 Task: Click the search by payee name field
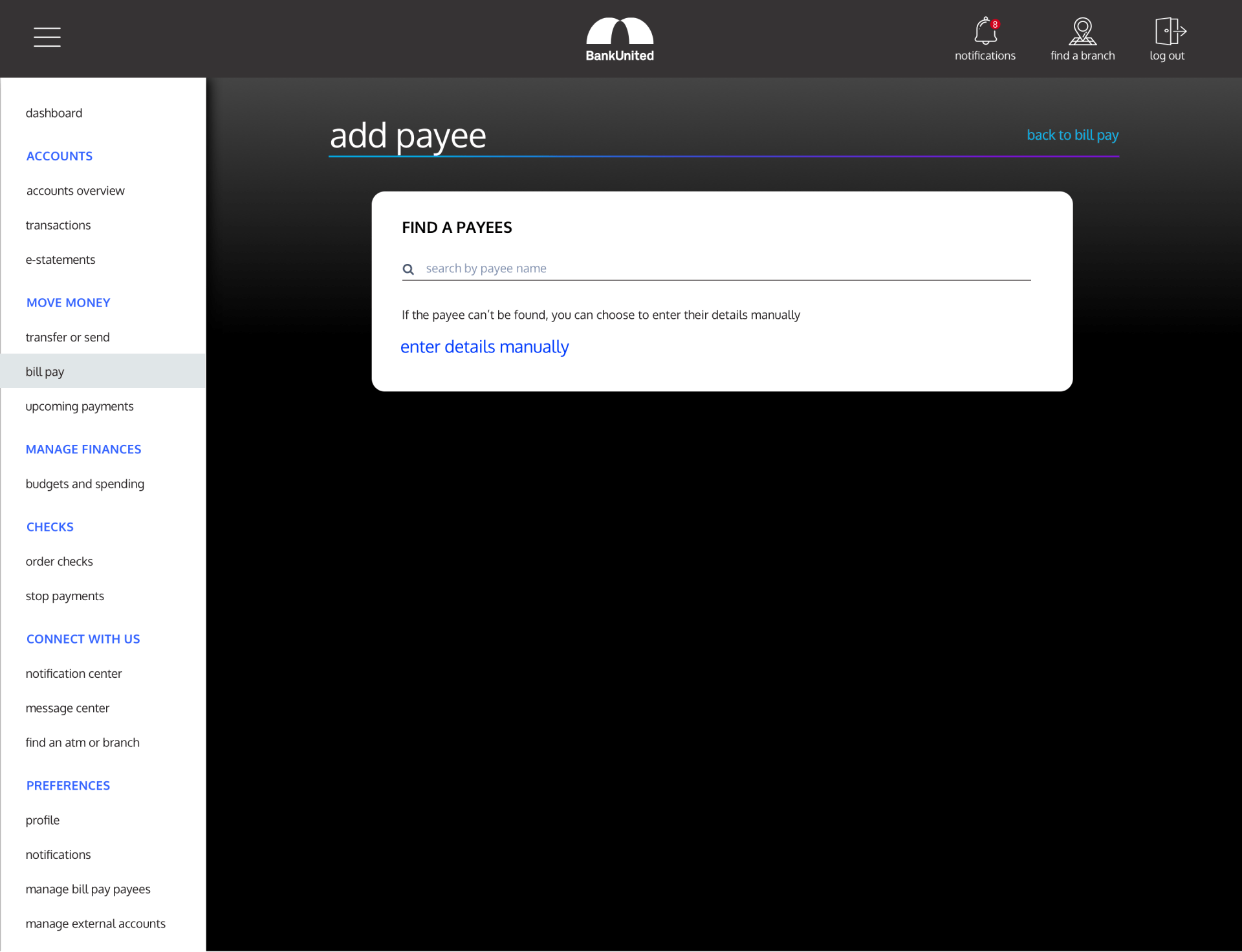724,268
